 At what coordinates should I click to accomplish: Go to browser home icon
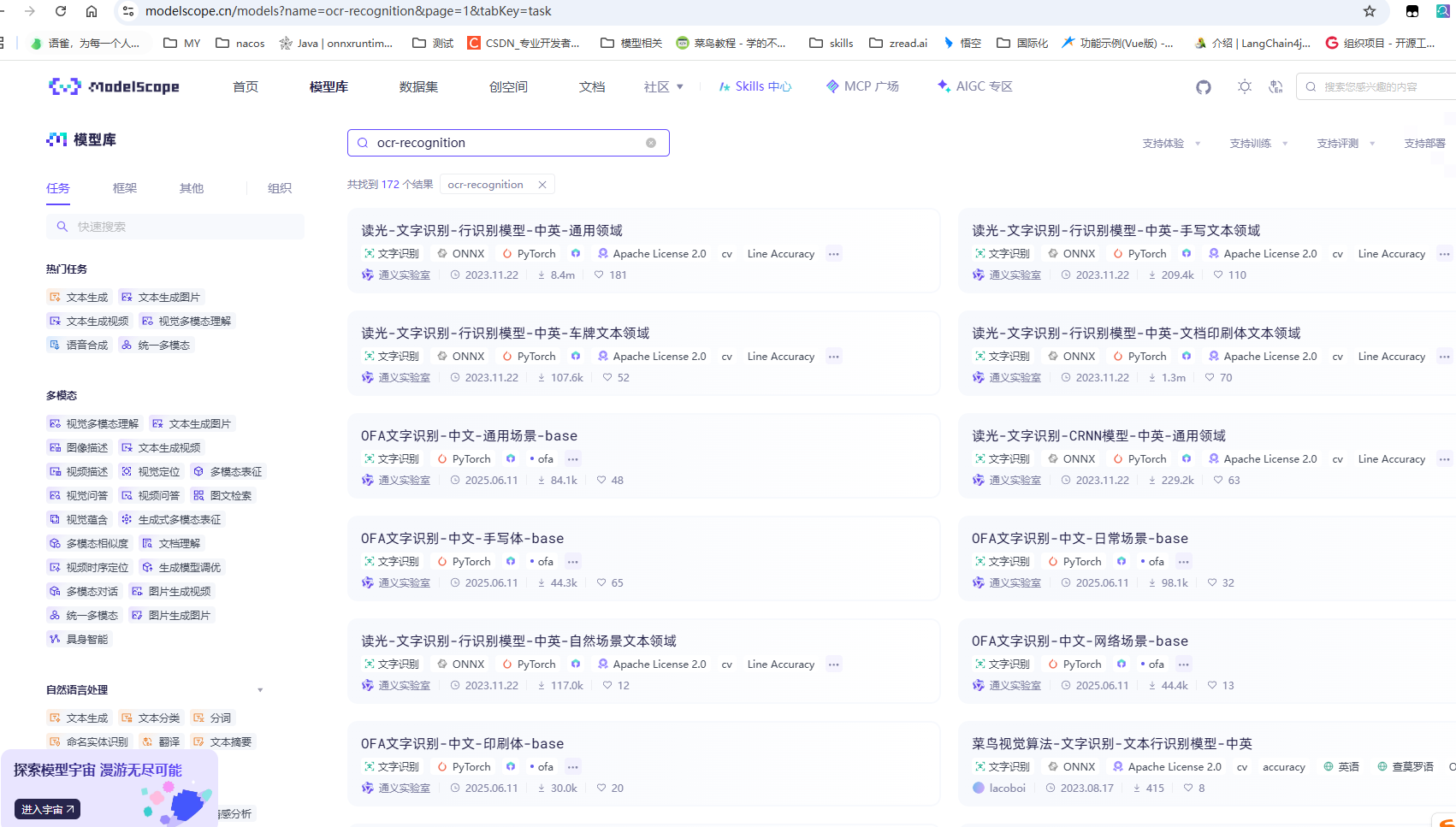tap(92, 11)
